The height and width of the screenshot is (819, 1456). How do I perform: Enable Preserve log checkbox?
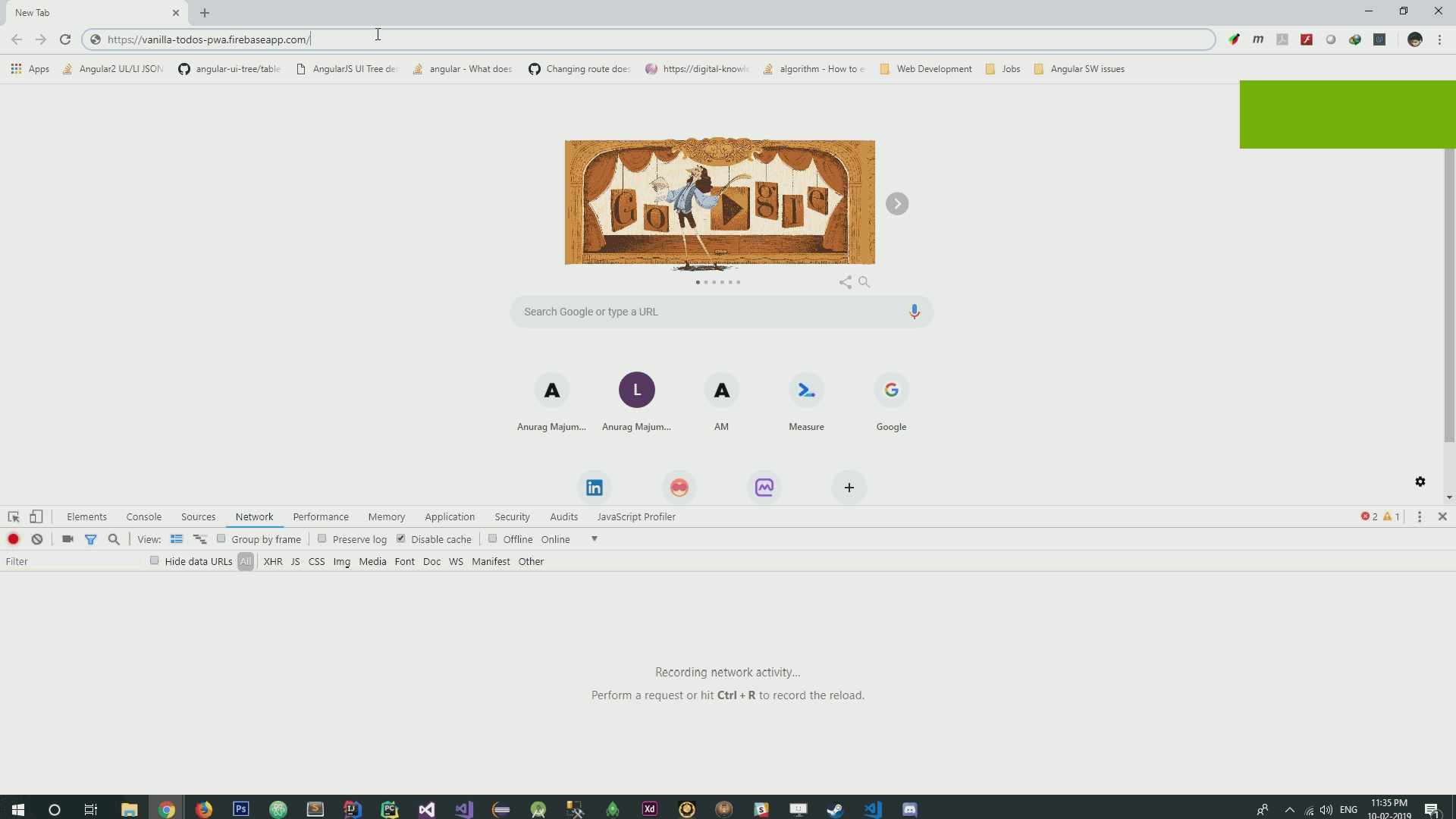322,538
